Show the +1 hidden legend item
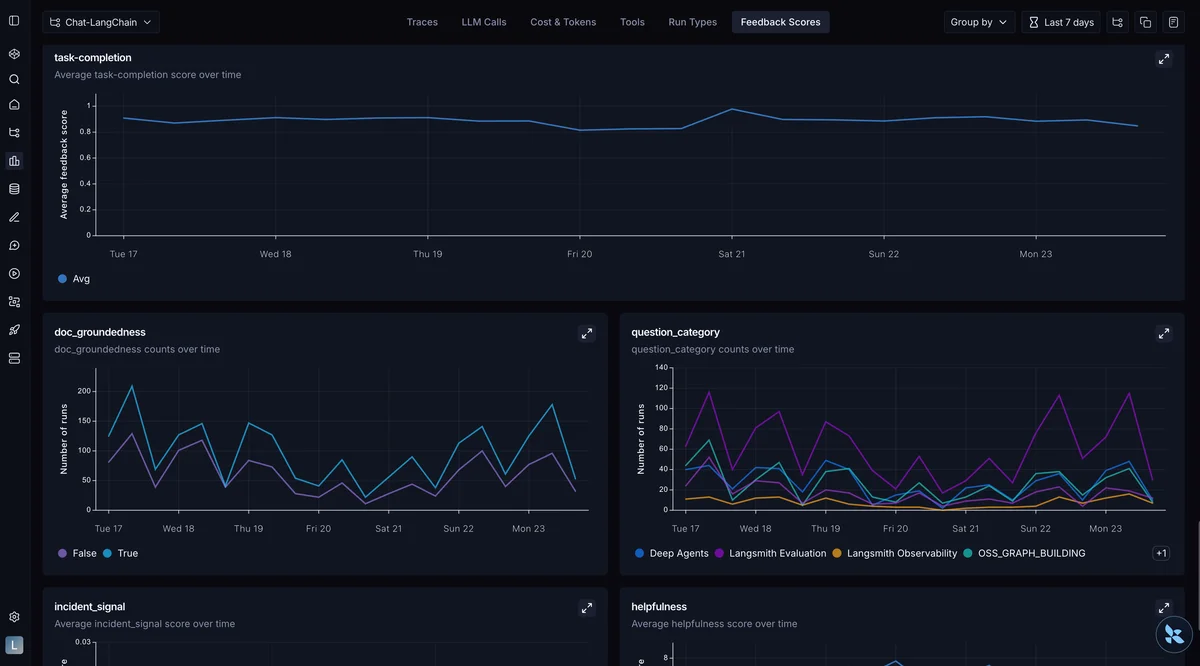Image resolution: width=1200 pixels, height=666 pixels. coord(1160,553)
